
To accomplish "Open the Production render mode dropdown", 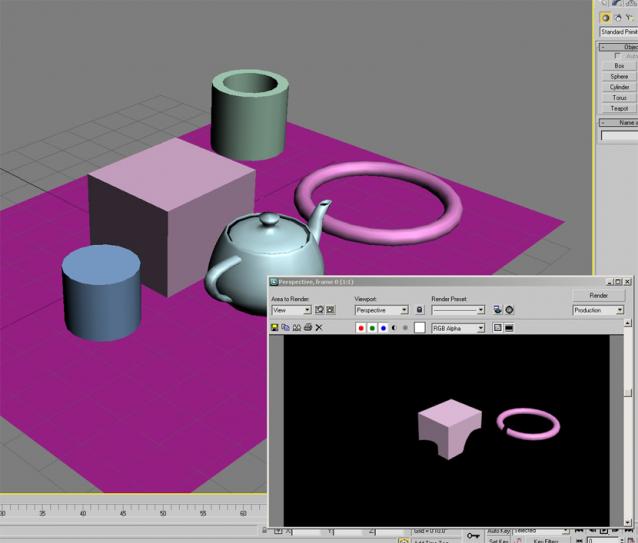I will [598, 310].
